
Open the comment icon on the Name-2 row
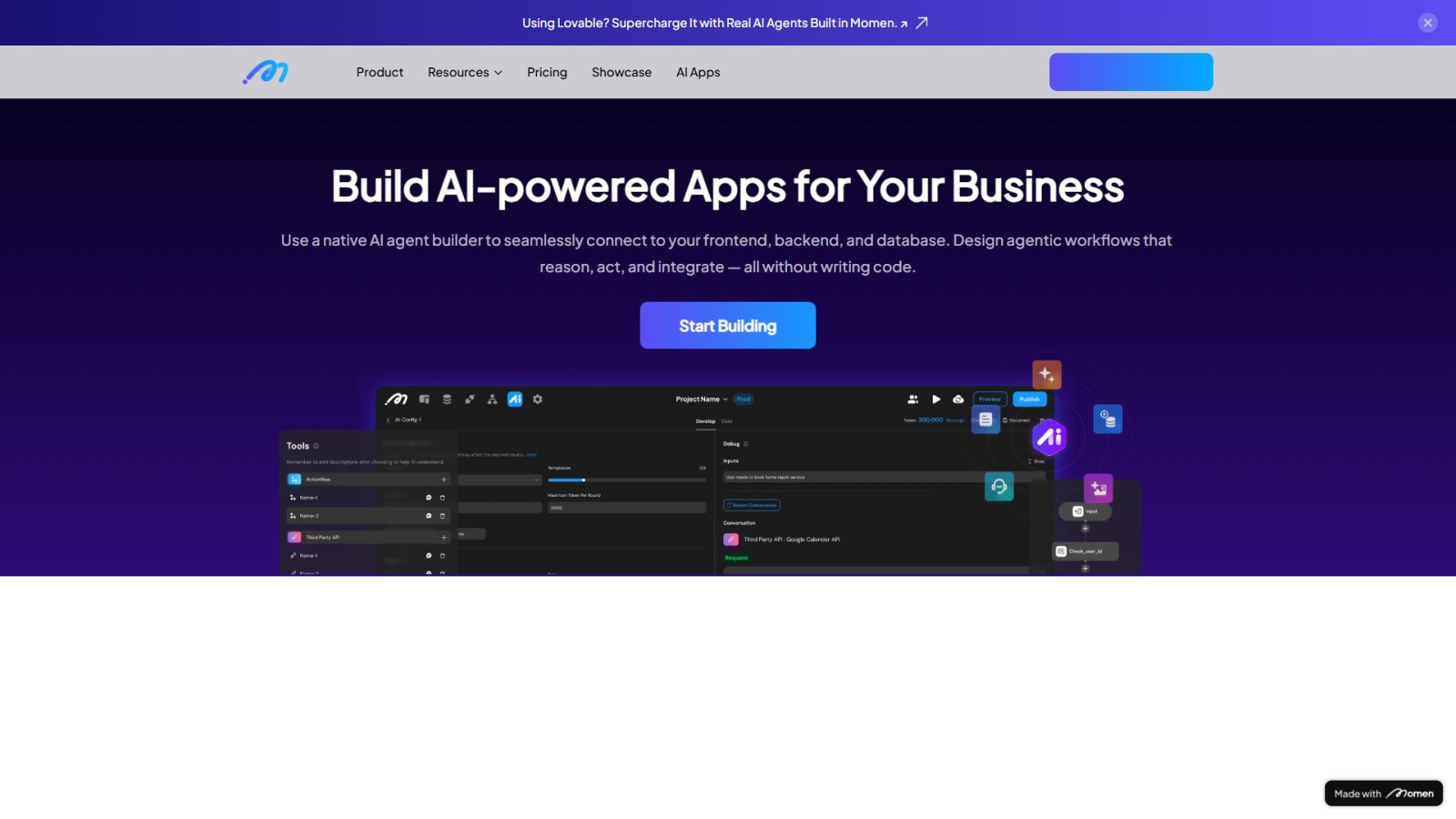(429, 516)
